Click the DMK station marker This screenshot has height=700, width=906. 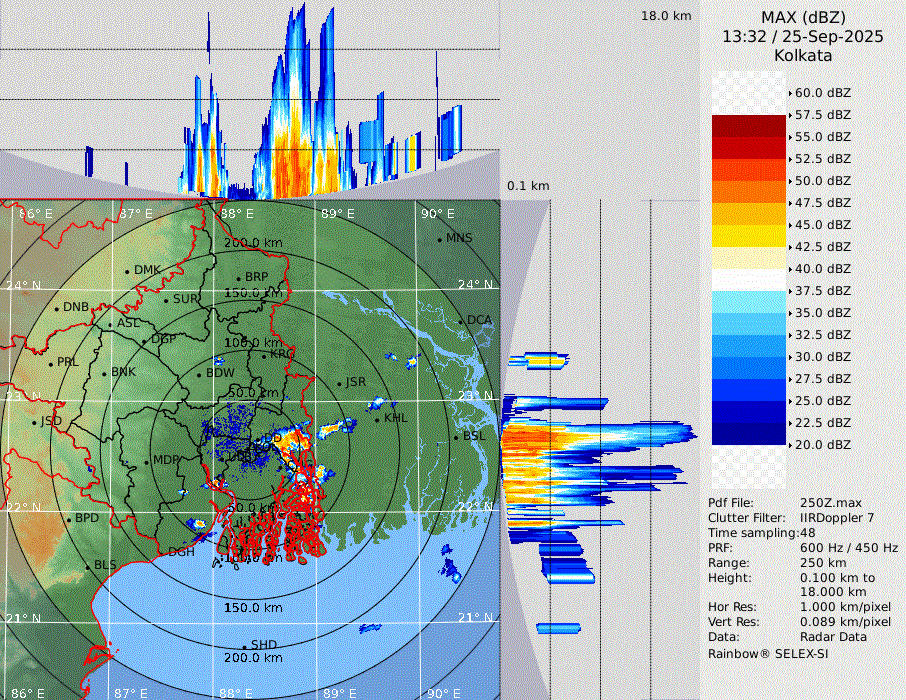tap(127, 271)
